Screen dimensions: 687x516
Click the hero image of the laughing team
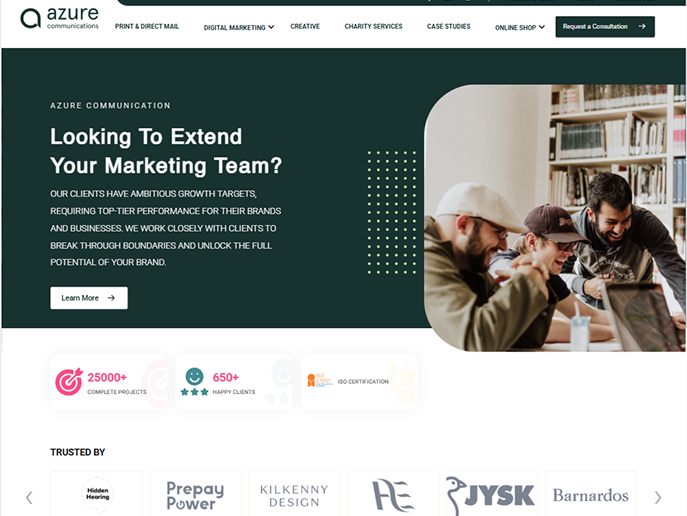point(555,218)
